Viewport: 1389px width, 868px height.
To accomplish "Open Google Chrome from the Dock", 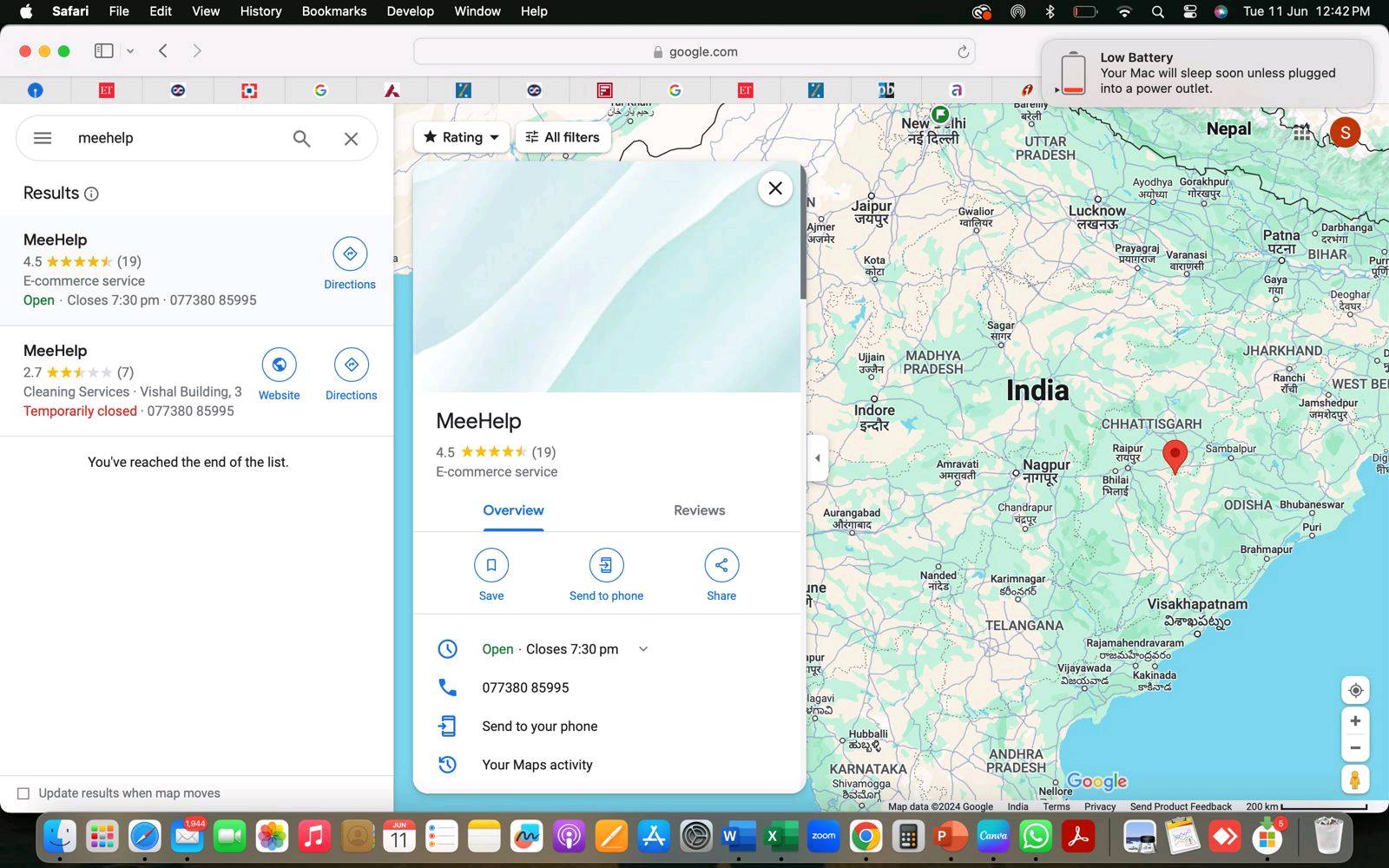I will click(x=866, y=837).
